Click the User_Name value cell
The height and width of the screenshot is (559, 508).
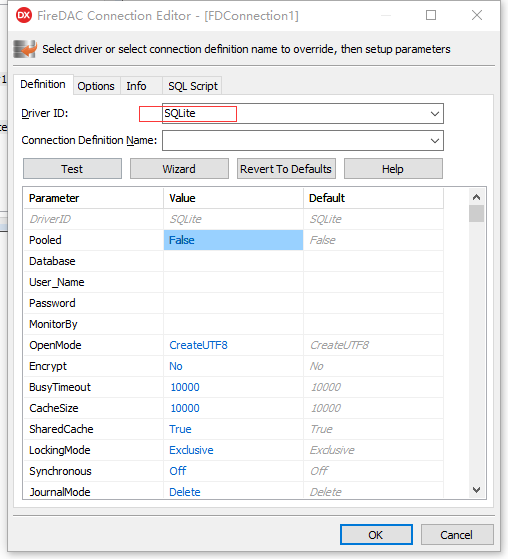coord(234,282)
